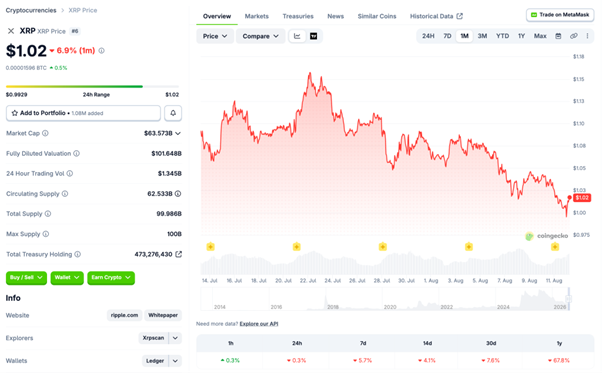Switch to the Markets tab
Image resolution: width=602 pixels, height=373 pixels.
(256, 16)
